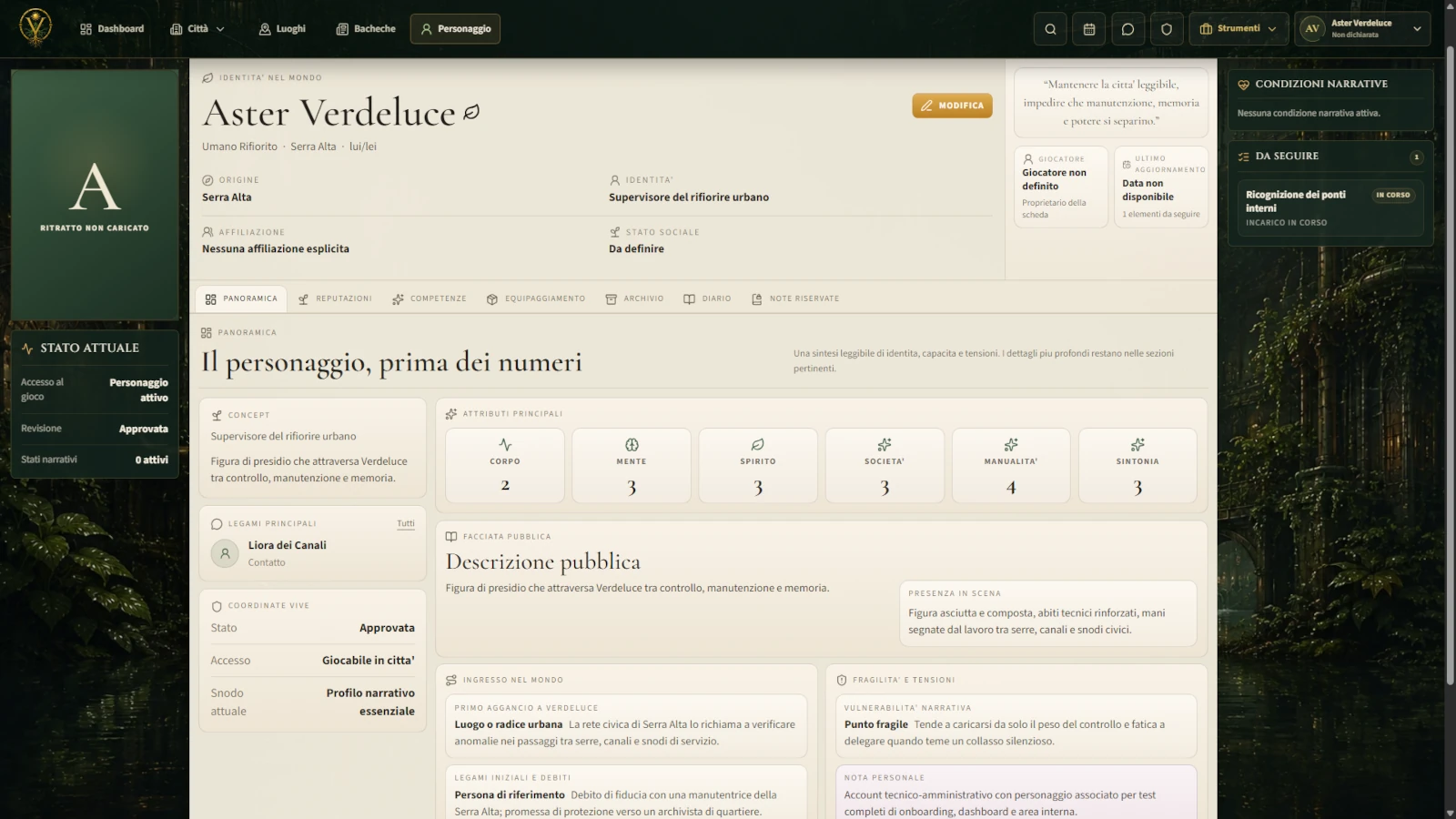The width and height of the screenshot is (1456, 819).
Task: Click the Da Seguire count badge
Action: click(1416, 157)
